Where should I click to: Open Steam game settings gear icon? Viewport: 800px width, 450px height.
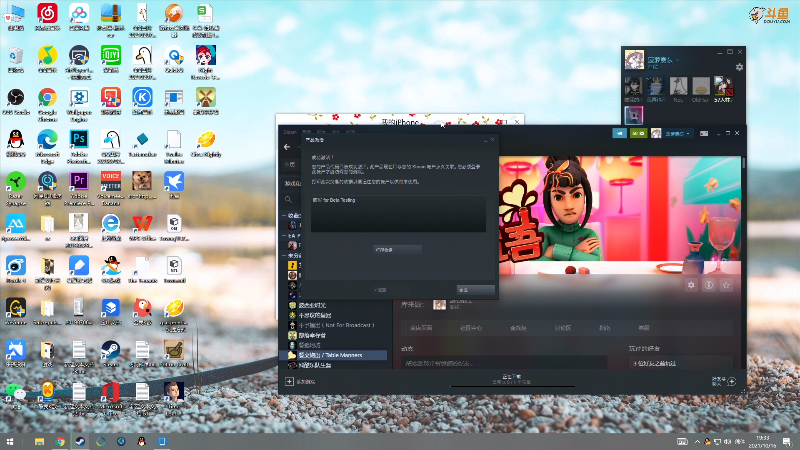click(x=691, y=285)
